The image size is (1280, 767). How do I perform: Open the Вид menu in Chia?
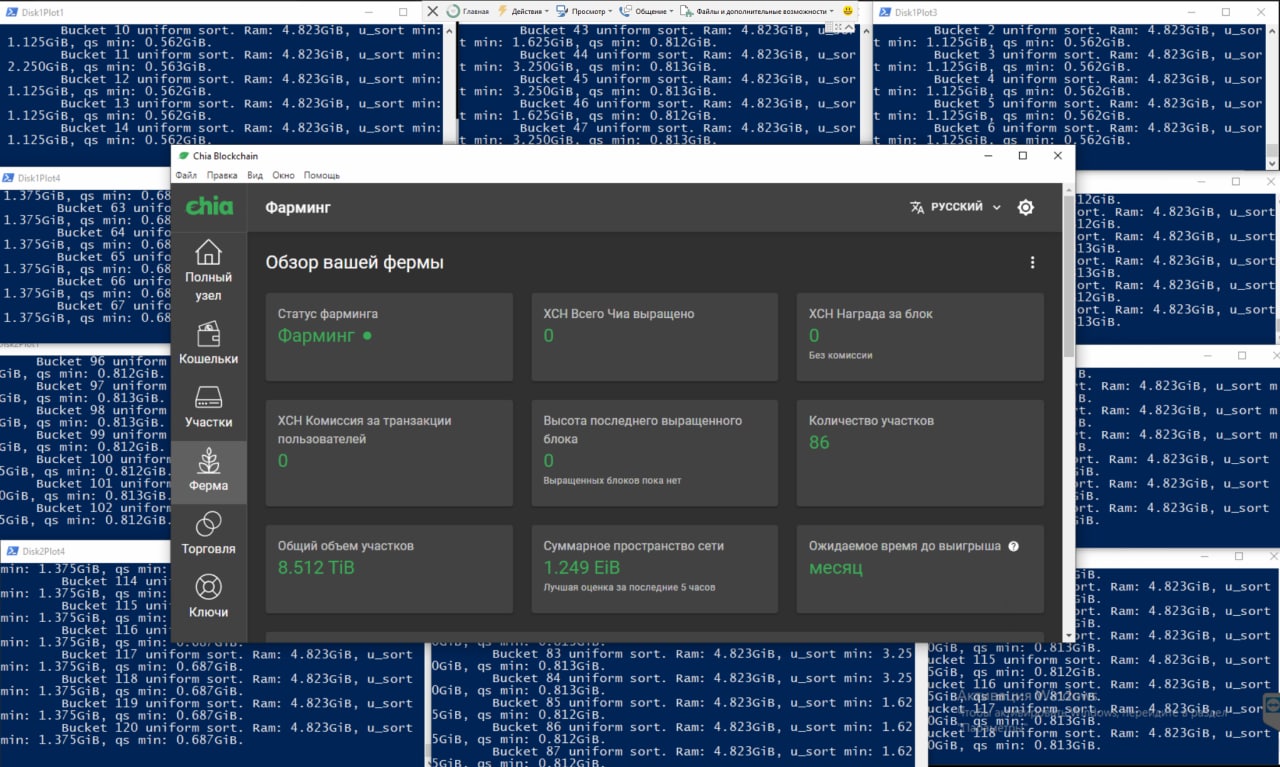(x=255, y=175)
